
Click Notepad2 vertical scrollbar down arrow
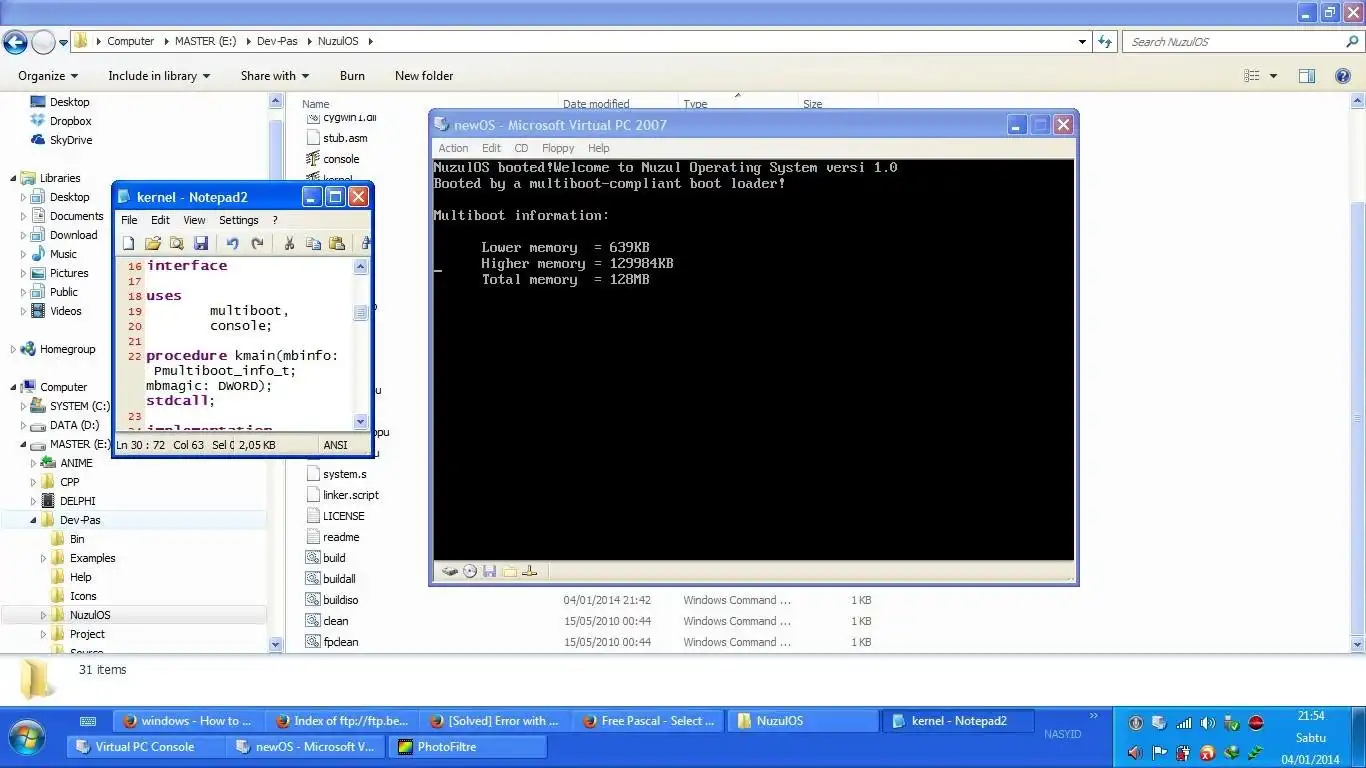click(x=361, y=422)
